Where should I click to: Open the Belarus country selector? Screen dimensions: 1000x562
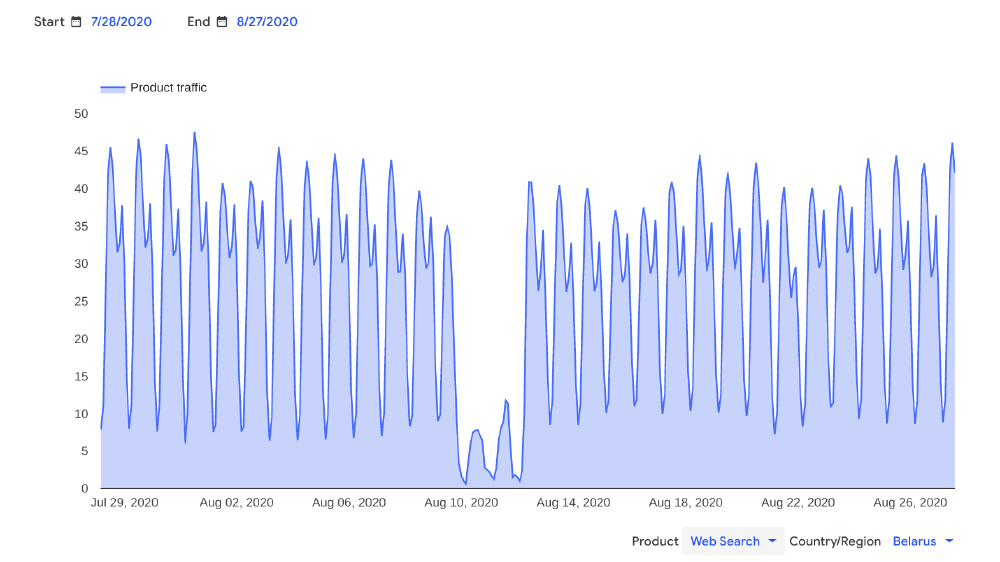(914, 541)
